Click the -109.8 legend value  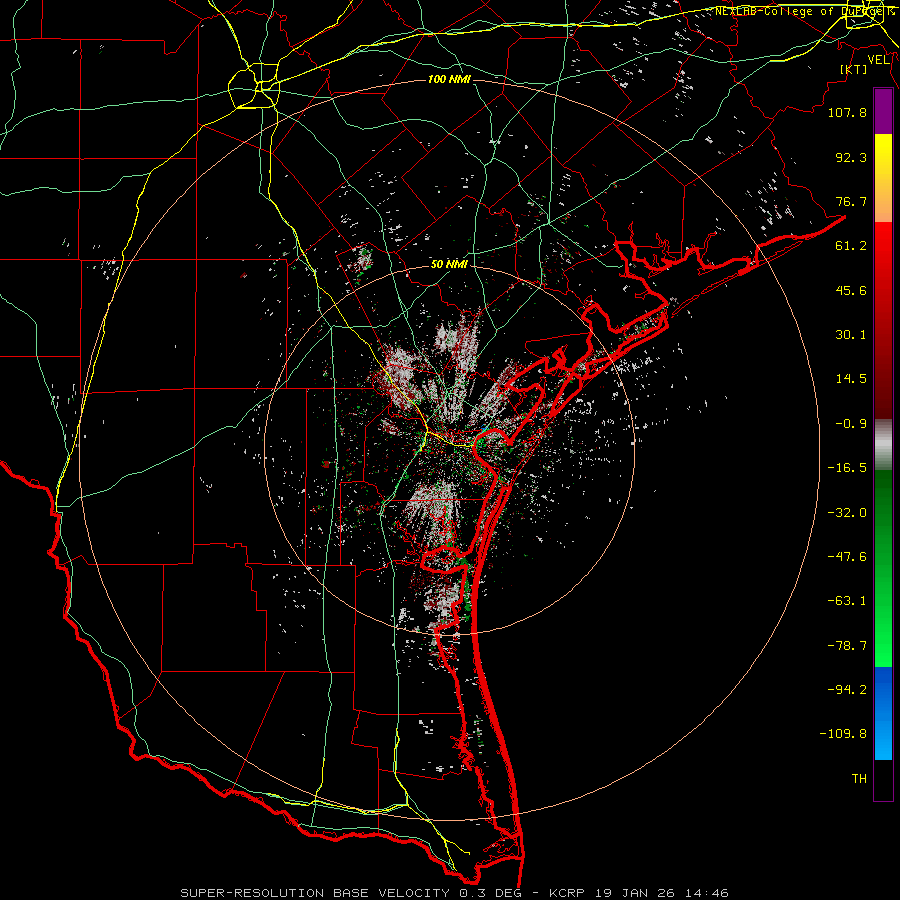click(x=843, y=734)
